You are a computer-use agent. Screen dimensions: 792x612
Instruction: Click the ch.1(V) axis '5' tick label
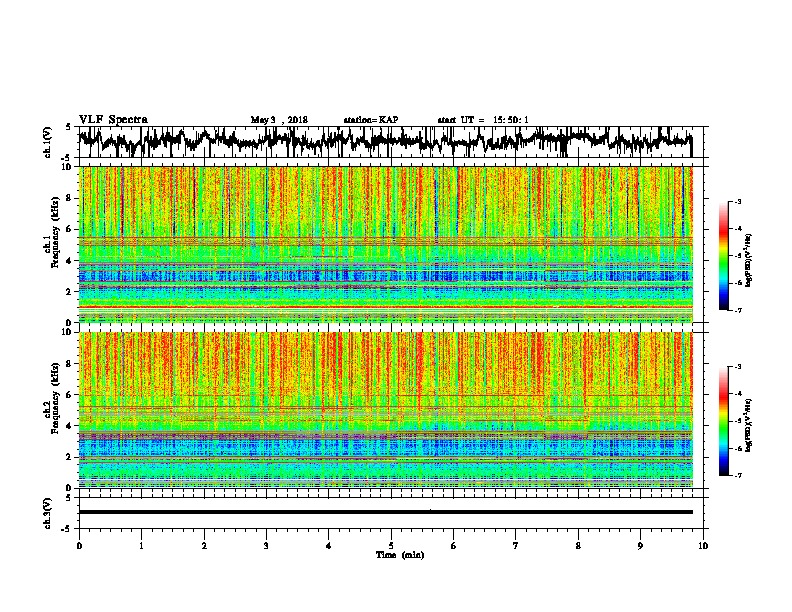(x=68, y=127)
